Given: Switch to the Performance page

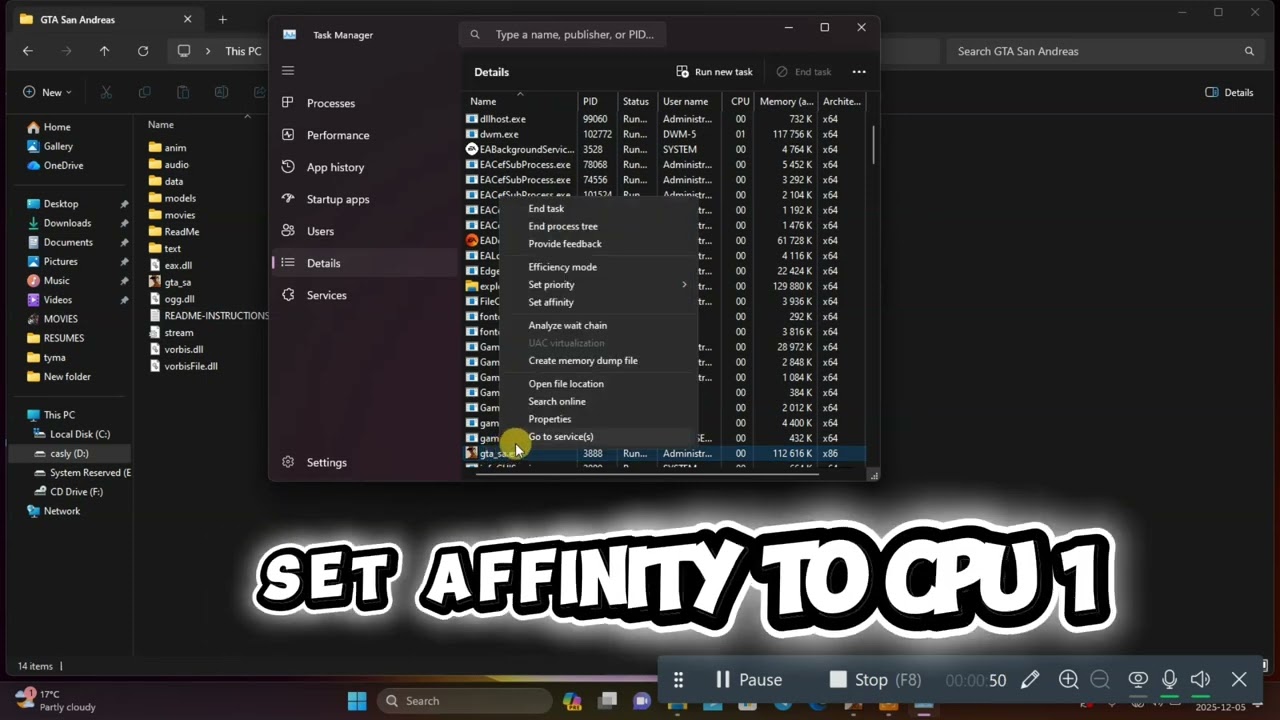Looking at the screenshot, I should pos(337,135).
